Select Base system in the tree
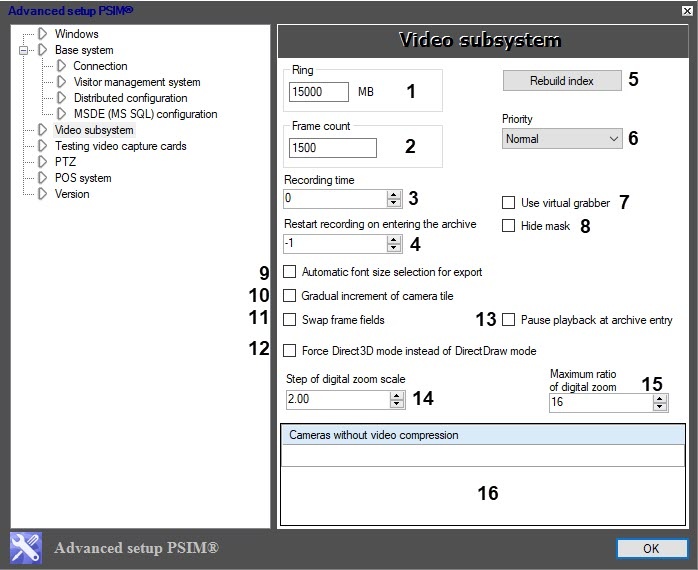The height and width of the screenshot is (570, 698). 84,50
